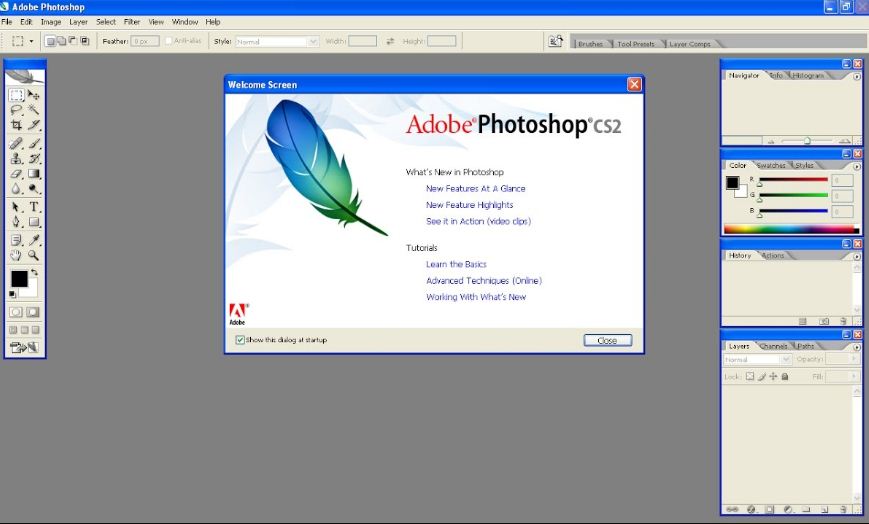Screen dimensions: 869x524
Task: Switch to the Swatches tab
Action: coord(771,165)
